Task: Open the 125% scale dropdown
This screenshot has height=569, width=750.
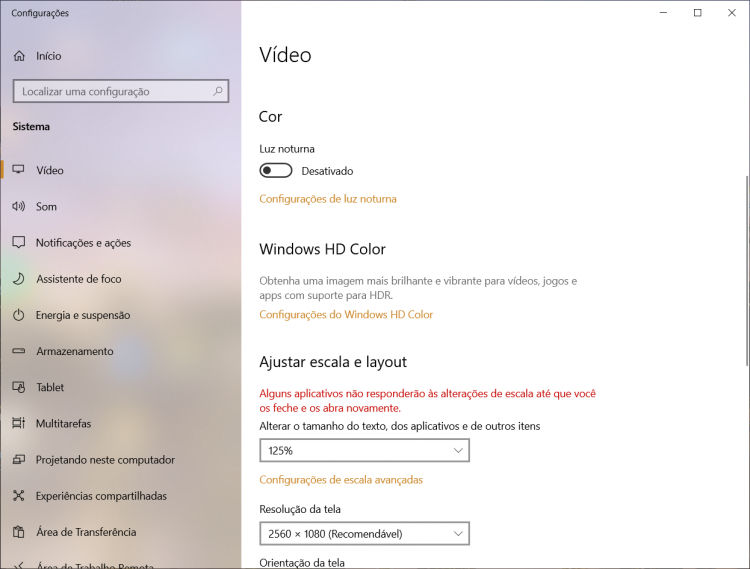Action: 364,450
